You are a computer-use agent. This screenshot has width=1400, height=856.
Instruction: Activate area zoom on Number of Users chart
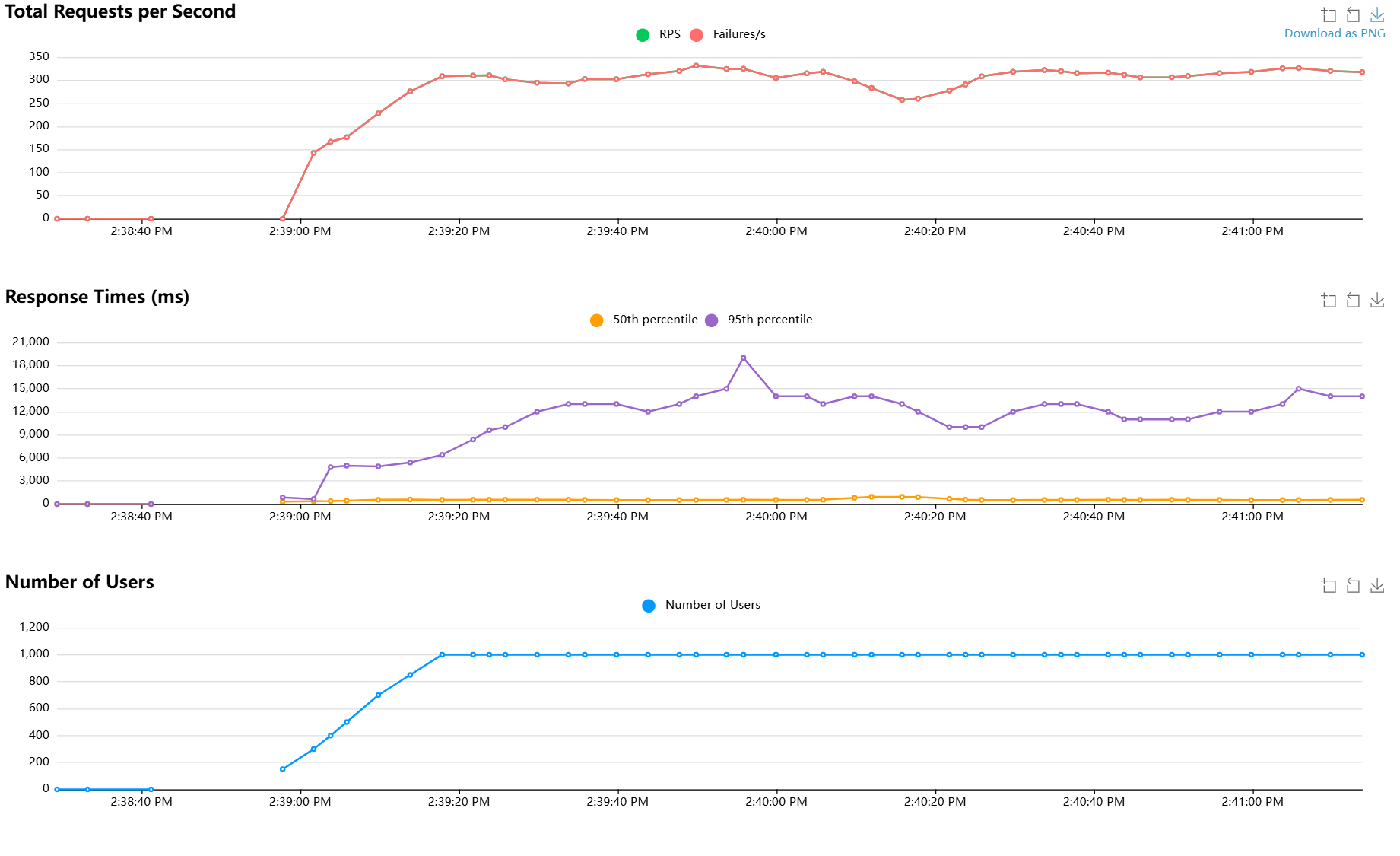(1329, 586)
